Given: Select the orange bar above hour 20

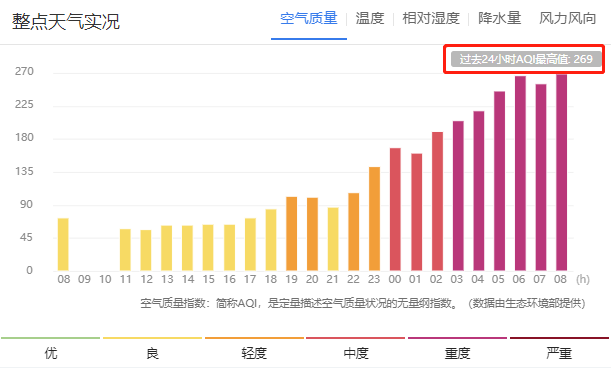Looking at the screenshot, I should point(312,234).
